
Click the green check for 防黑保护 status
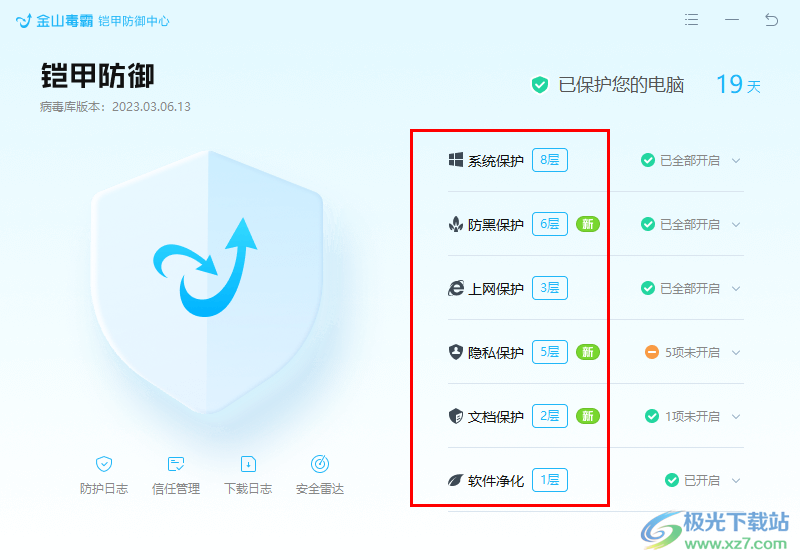(x=648, y=224)
